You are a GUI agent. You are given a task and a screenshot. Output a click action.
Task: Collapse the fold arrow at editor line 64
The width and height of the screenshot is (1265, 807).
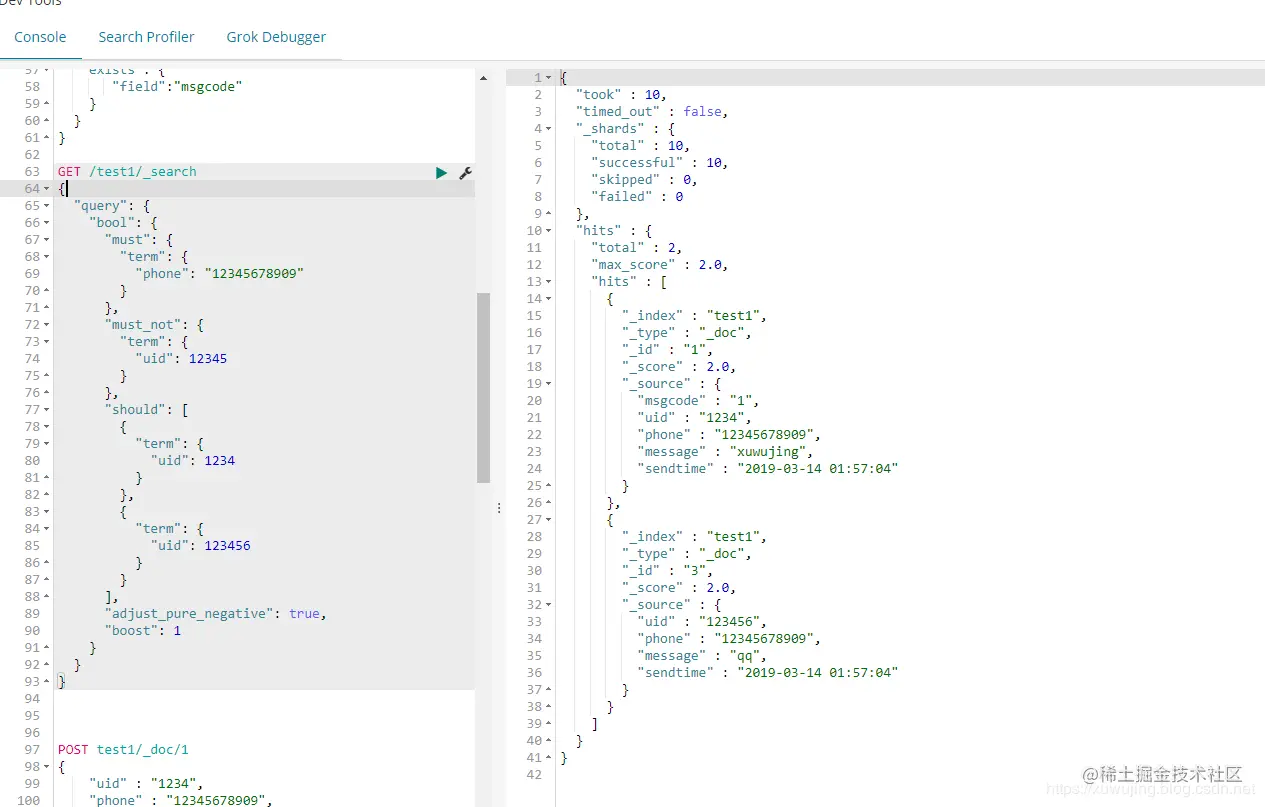click(x=46, y=189)
